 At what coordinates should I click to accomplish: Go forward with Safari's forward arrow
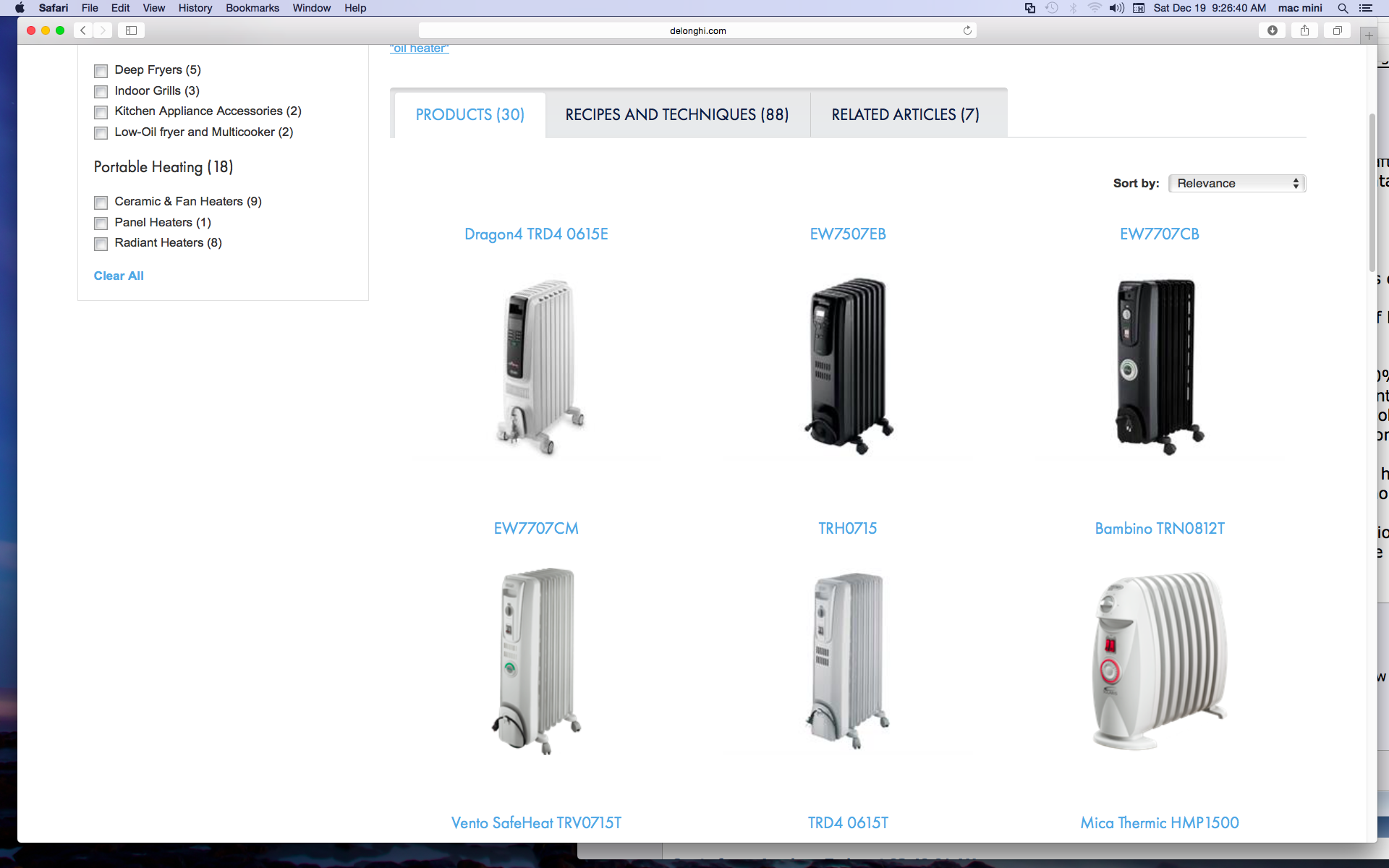(x=103, y=30)
